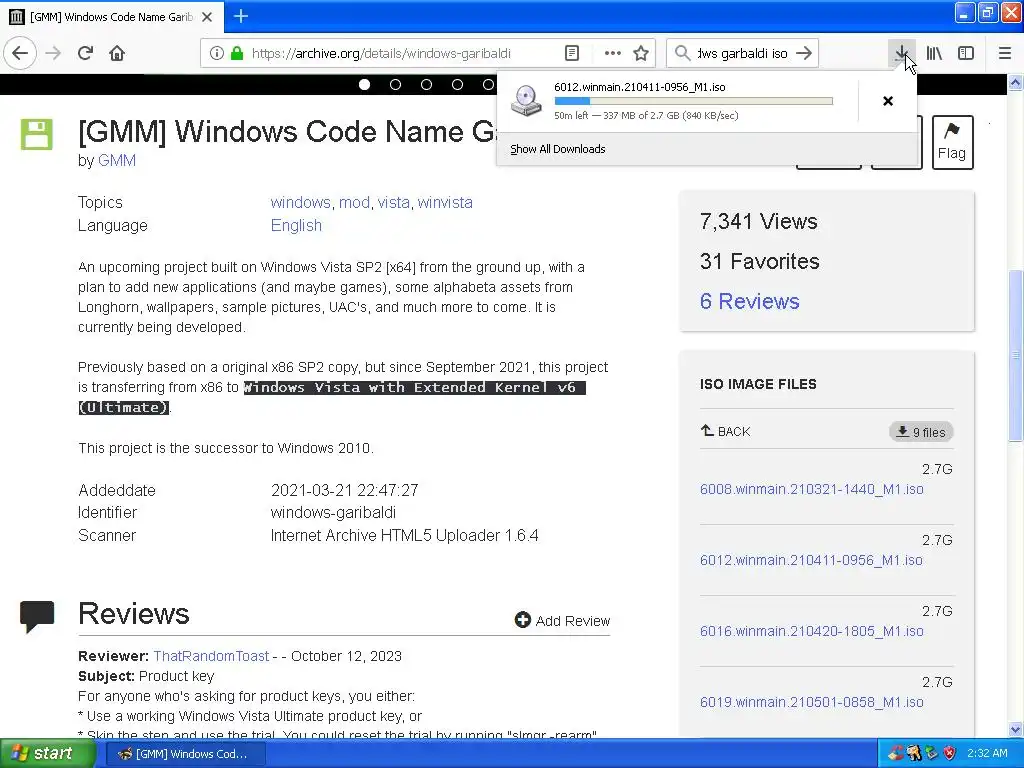
Task: Click the Firefox taskbar button
Action: point(185,754)
